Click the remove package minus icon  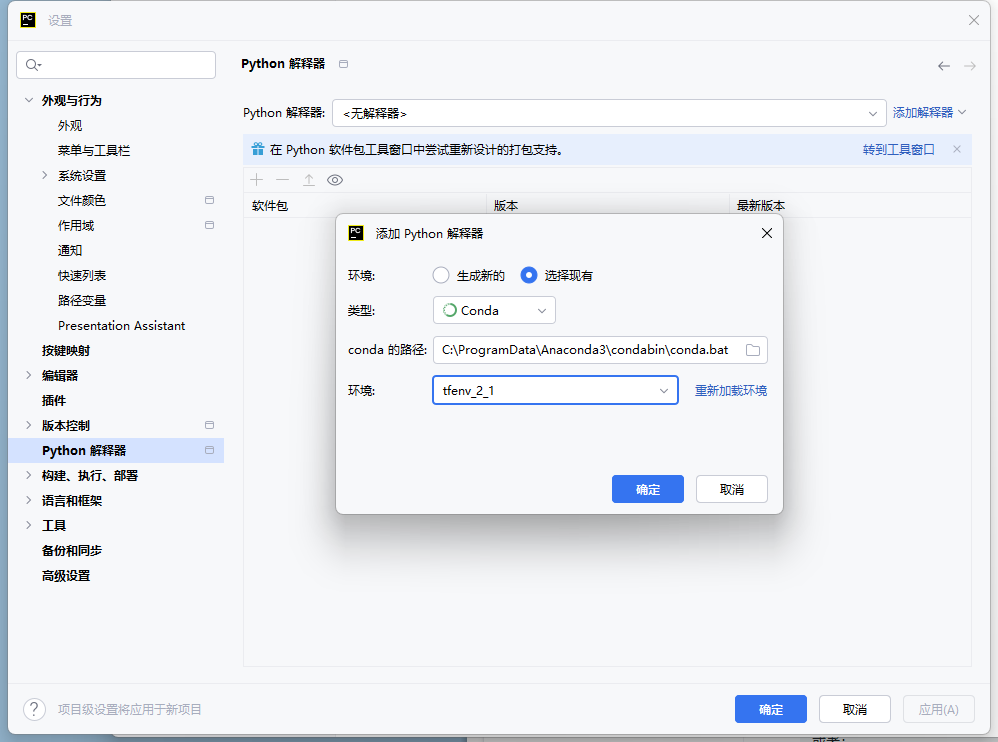pyautogui.click(x=283, y=180)
